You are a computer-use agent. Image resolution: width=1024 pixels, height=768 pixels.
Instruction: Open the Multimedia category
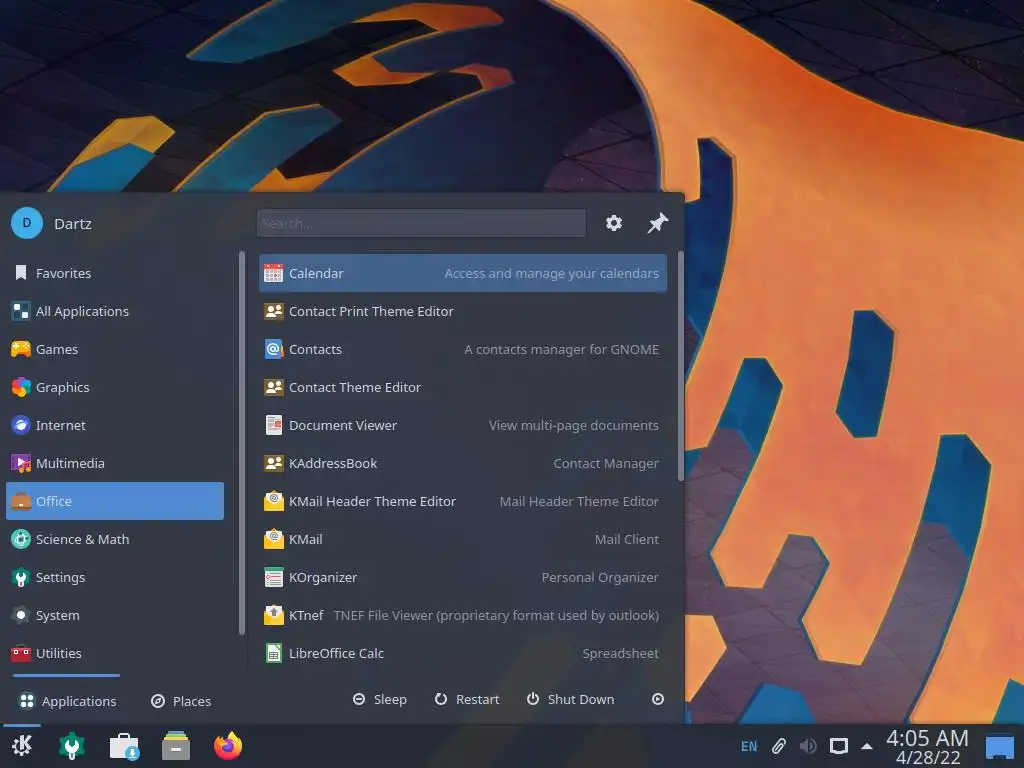tap(115, 463)
